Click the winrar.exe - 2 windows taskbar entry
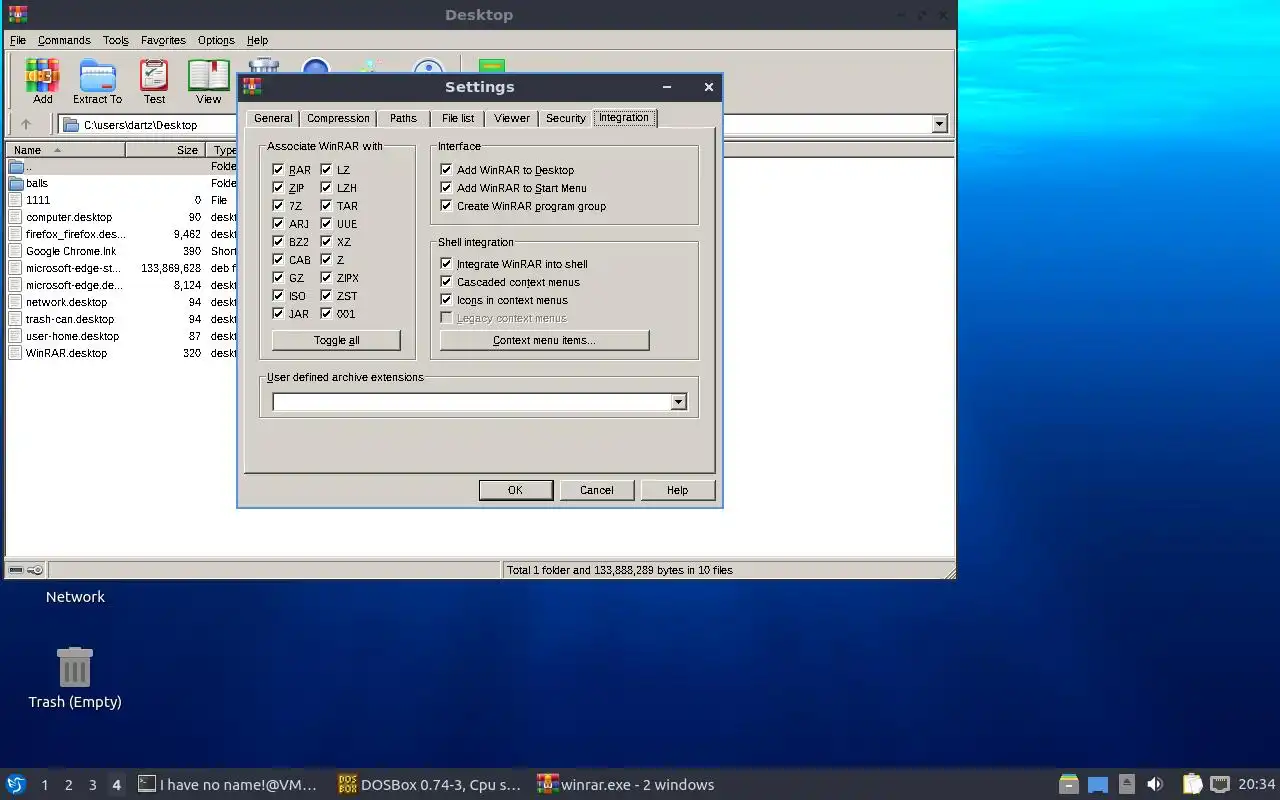 (626, 784)
